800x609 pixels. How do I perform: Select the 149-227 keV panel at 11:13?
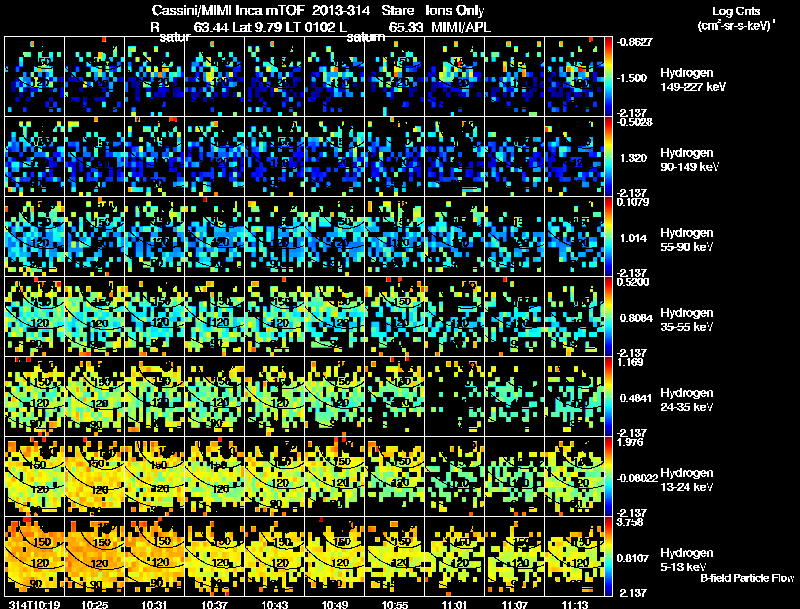click(x=574, y=77)
